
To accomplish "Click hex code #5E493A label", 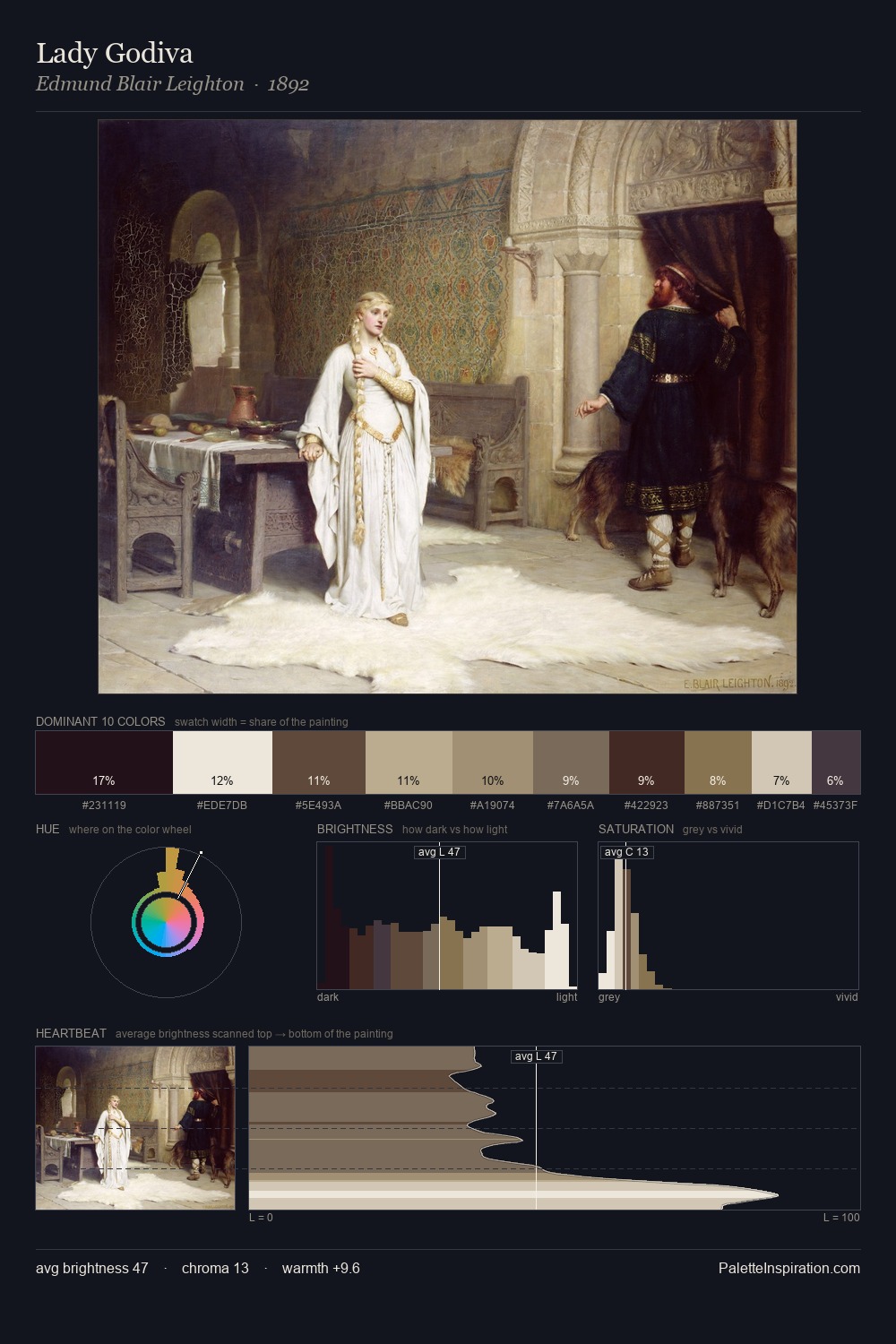I will pos(319,806).
